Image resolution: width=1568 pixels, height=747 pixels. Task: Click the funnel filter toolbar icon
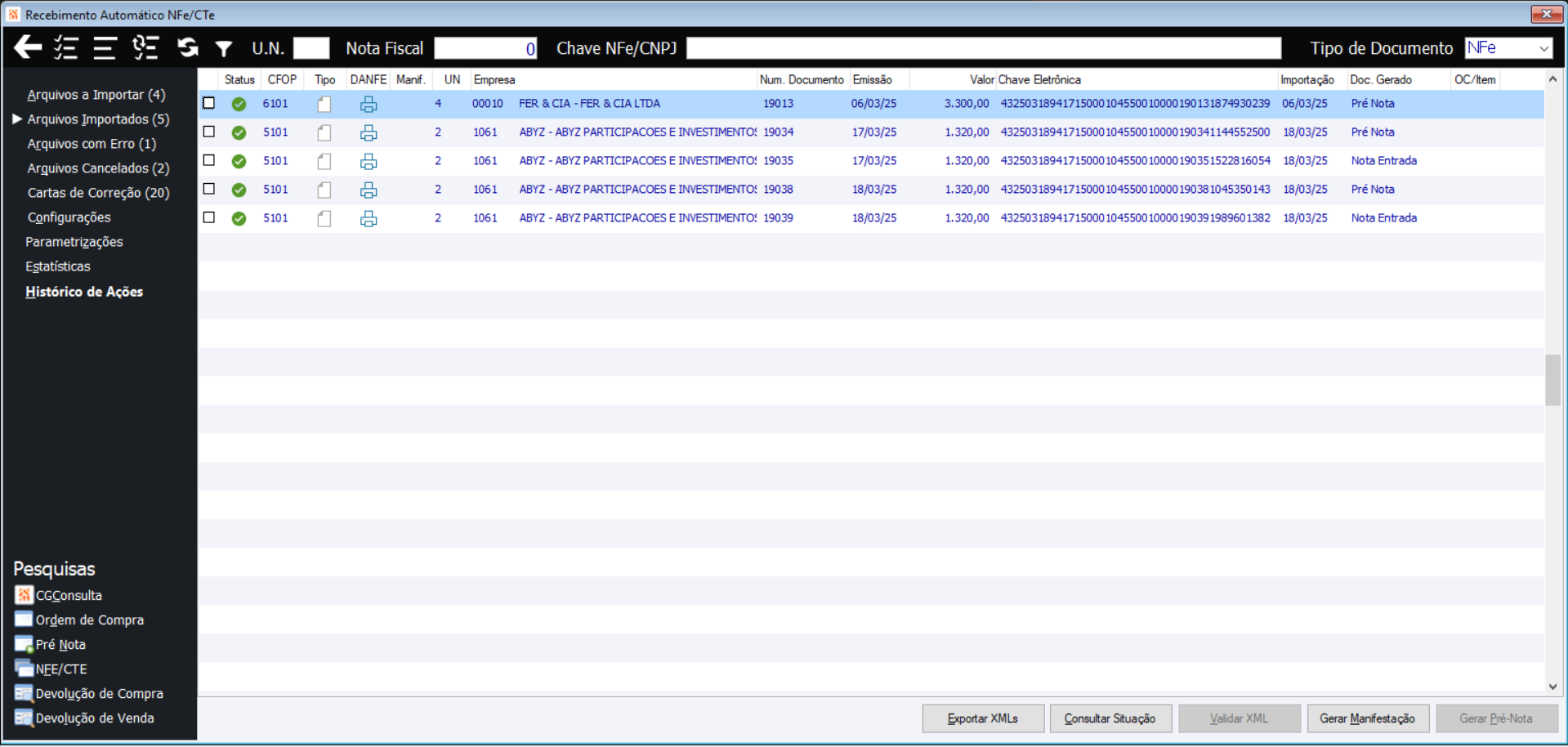(223, 49)
